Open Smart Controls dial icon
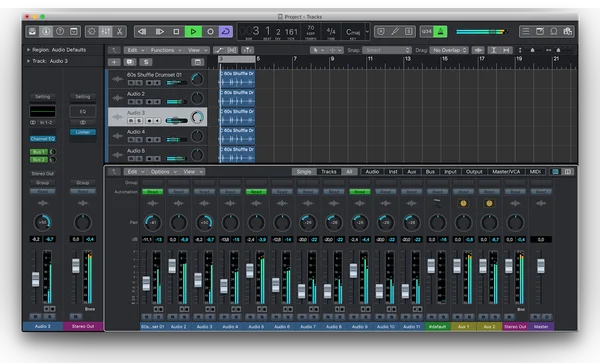 (92, 31)
